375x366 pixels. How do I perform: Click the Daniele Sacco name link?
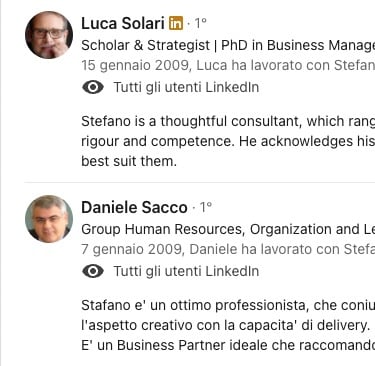(x=134, y=207)
